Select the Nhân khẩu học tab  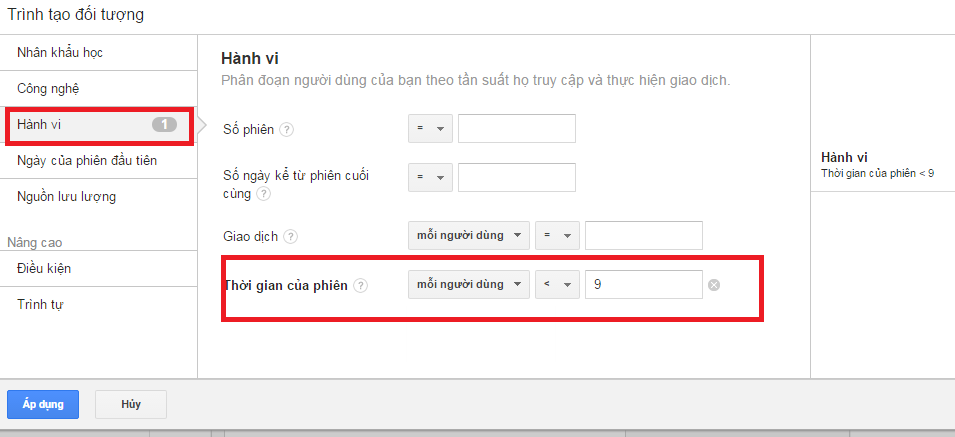(x=60, y=52)
